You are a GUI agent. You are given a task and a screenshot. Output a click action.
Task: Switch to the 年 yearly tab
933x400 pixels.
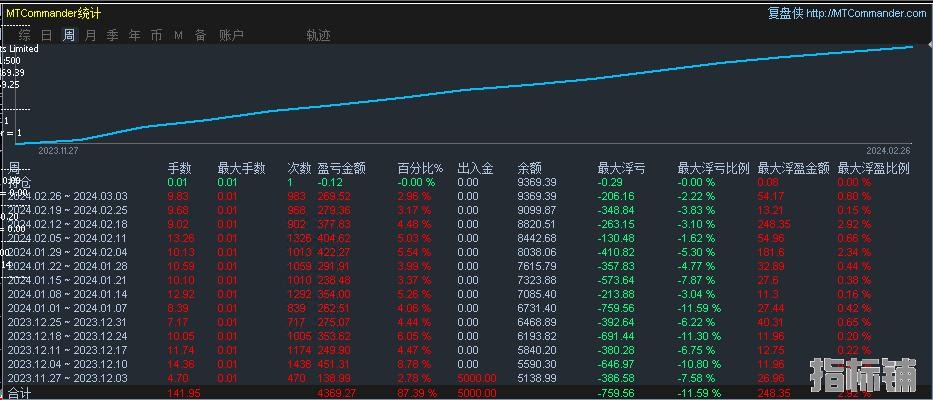click(134, 35)
